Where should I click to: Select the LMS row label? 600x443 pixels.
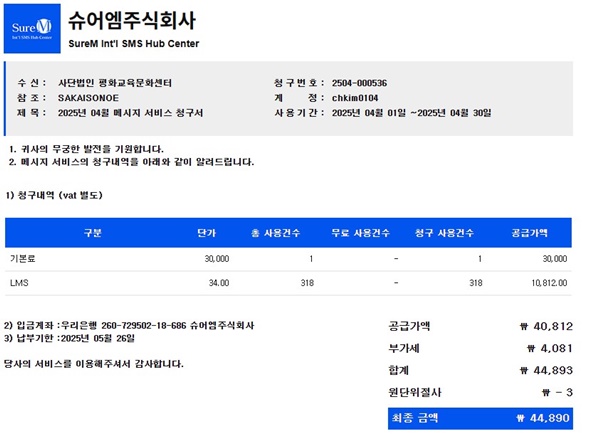coord(19,283)
